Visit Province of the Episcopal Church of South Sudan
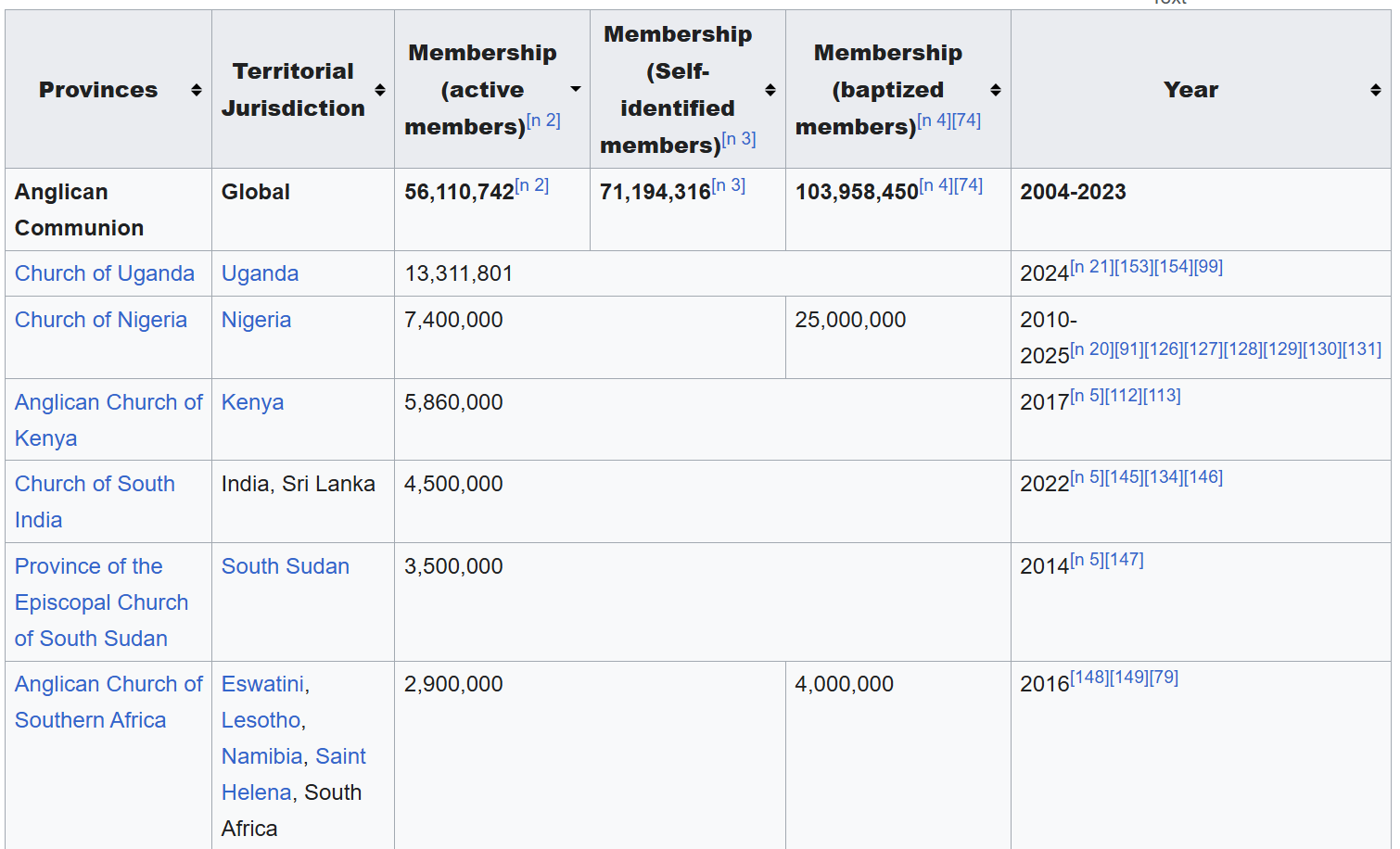 [x=89, y=566]
